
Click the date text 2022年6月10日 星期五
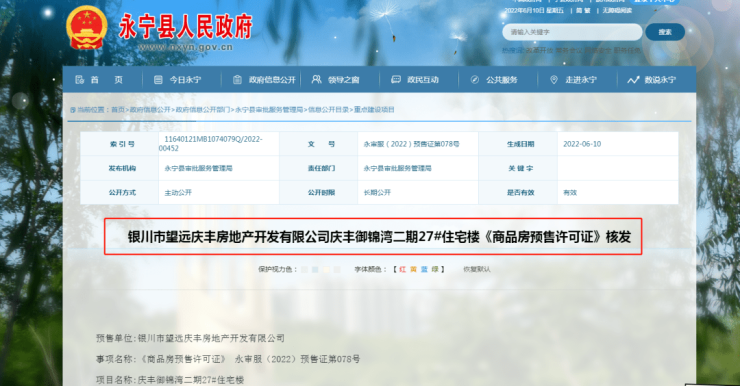(x=534, y=10)
